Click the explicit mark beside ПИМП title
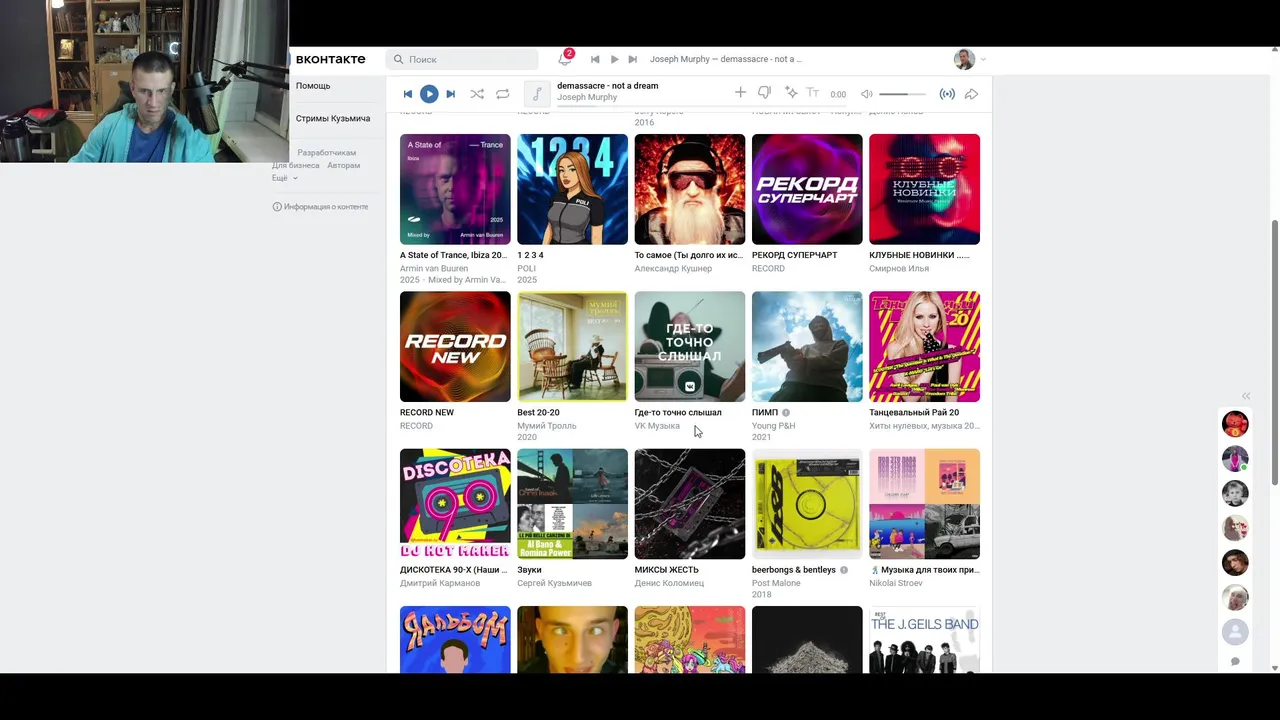The image size is (1280, 720). tap(786, 412)
